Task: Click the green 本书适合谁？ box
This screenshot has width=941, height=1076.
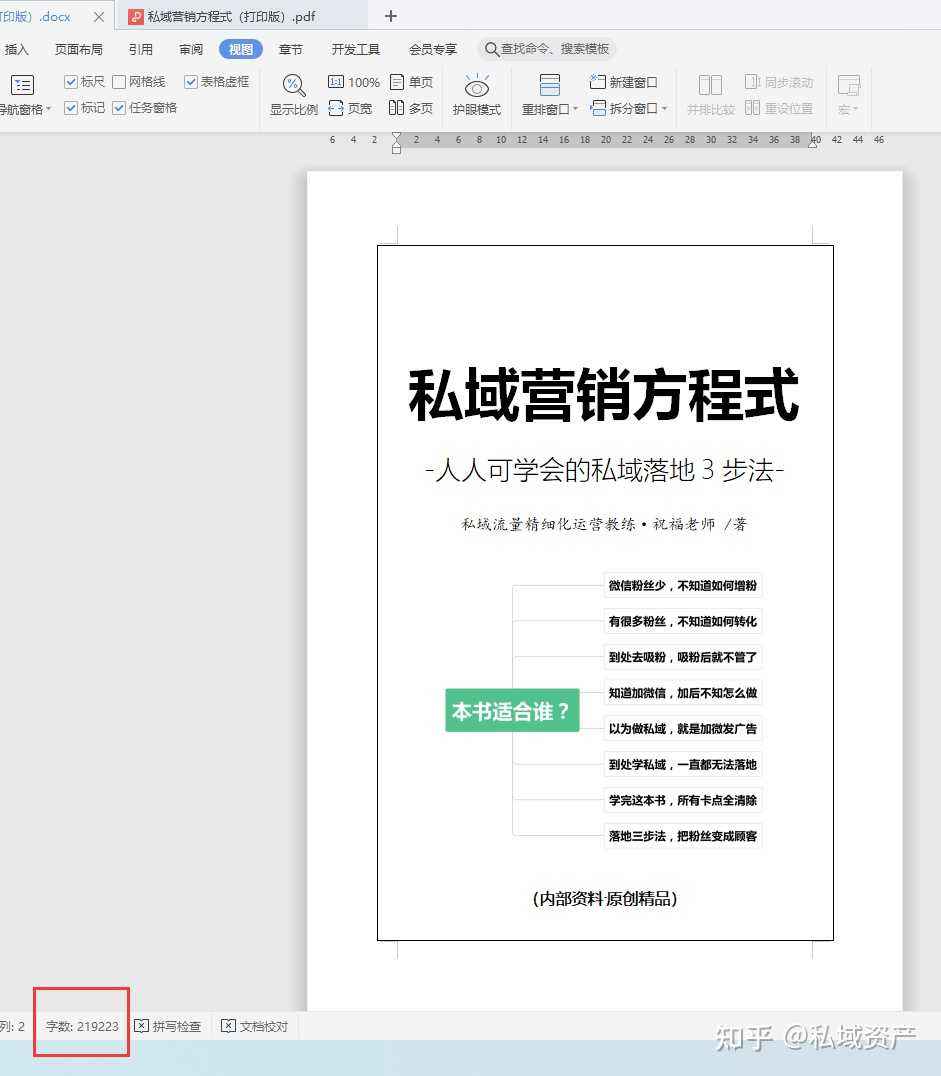Action: tap(512, 711)
